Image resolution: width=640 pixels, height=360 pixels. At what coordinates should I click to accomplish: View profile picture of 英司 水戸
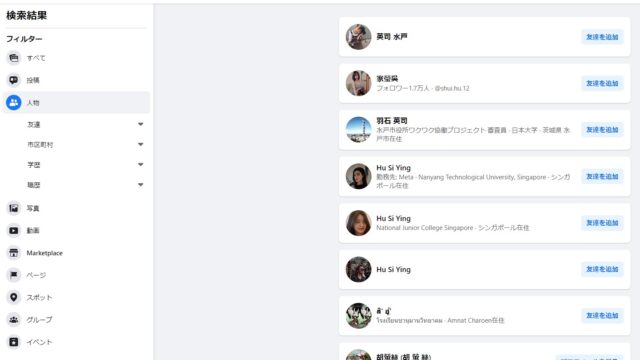coord(358,37)
